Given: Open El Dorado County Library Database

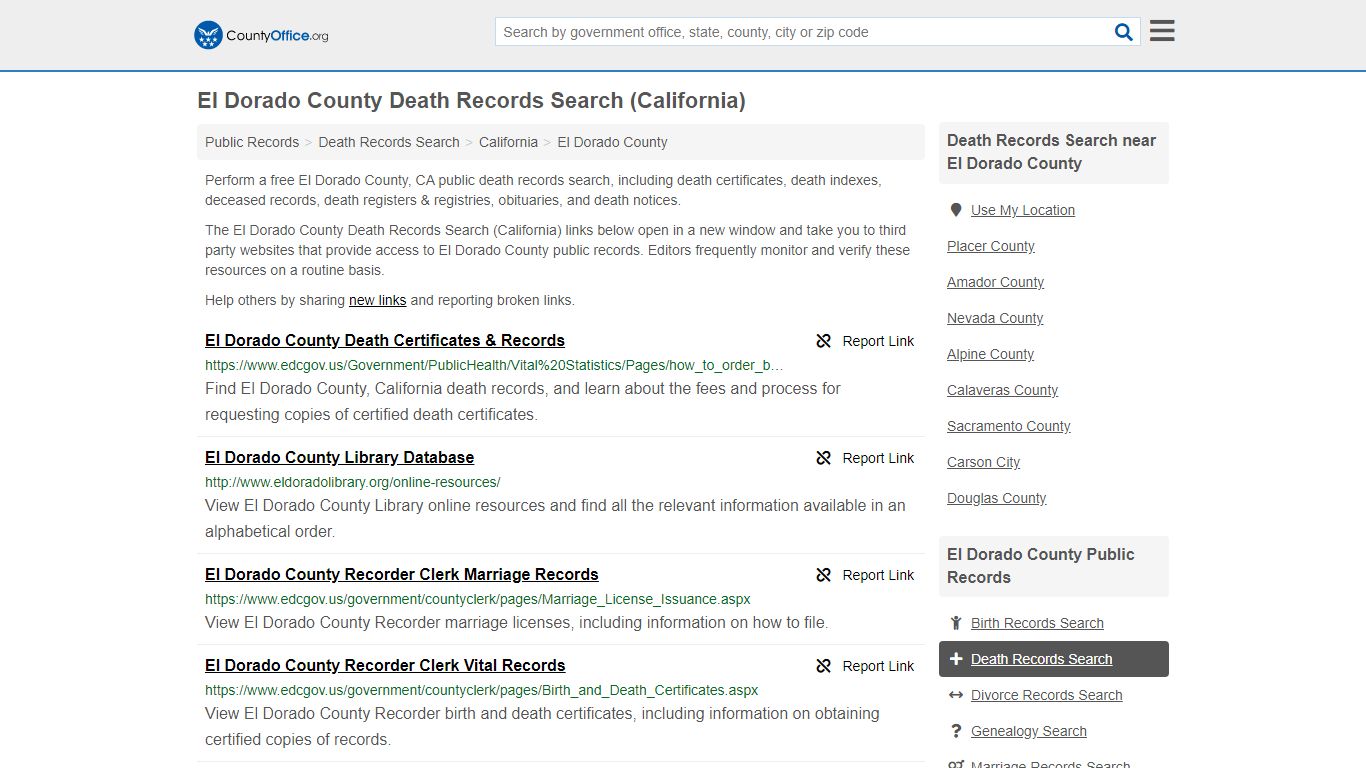Looking at the screenshot, I should pyautogui.click(x=339, y=457).
